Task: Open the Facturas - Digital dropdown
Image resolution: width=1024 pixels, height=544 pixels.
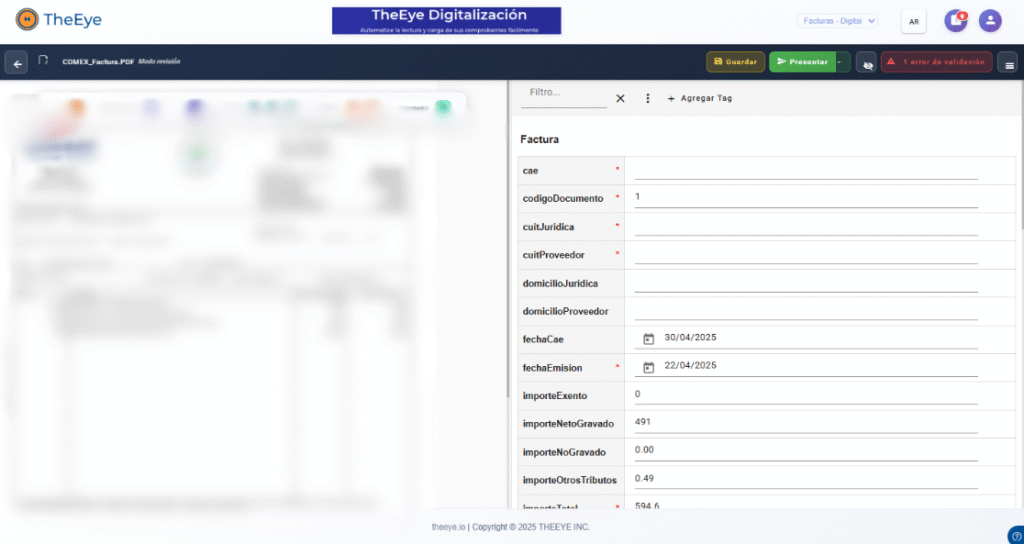Action: tap(837, 20)
